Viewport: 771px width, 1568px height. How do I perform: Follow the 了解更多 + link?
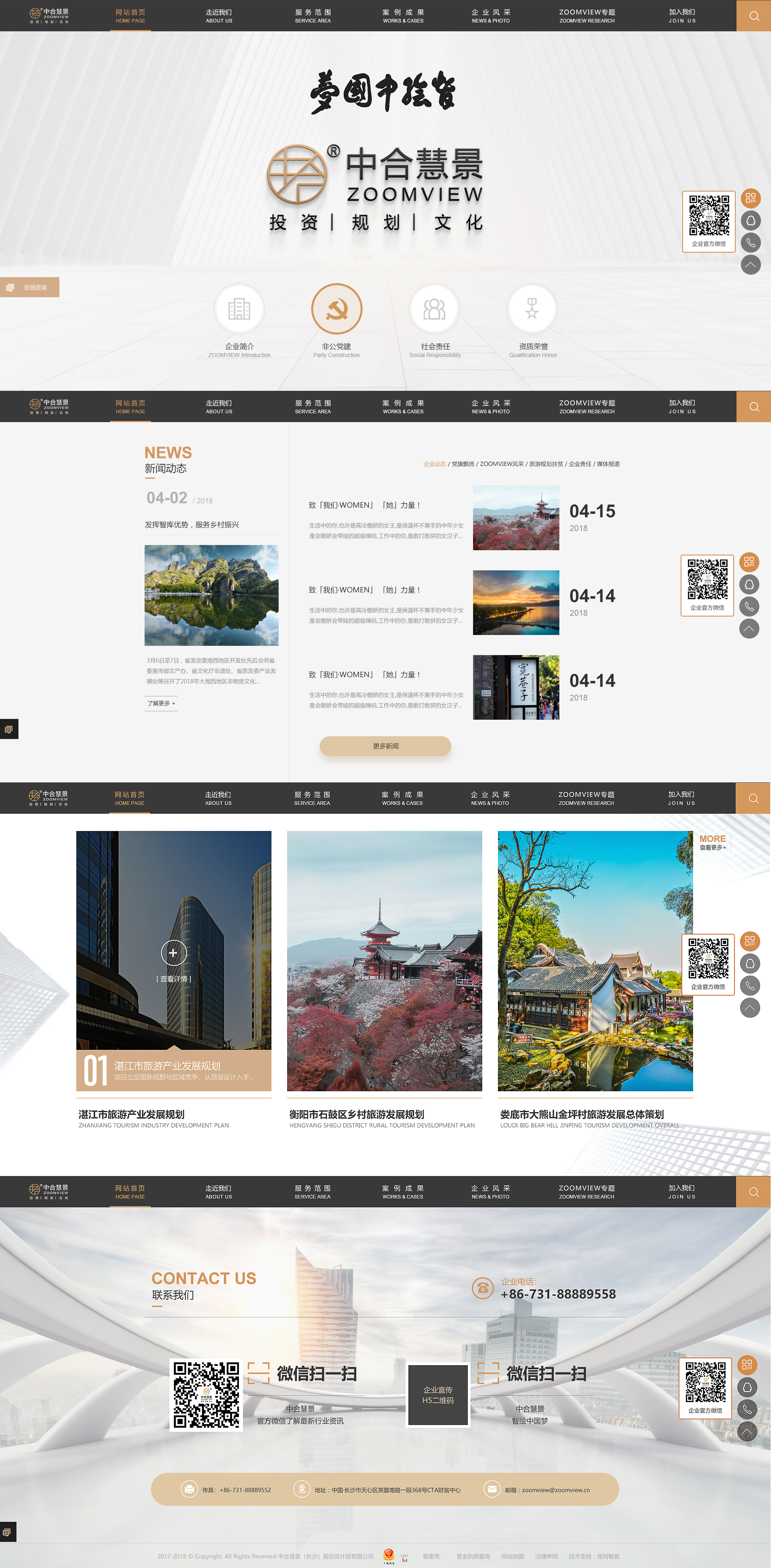click(x=161, y=703)
